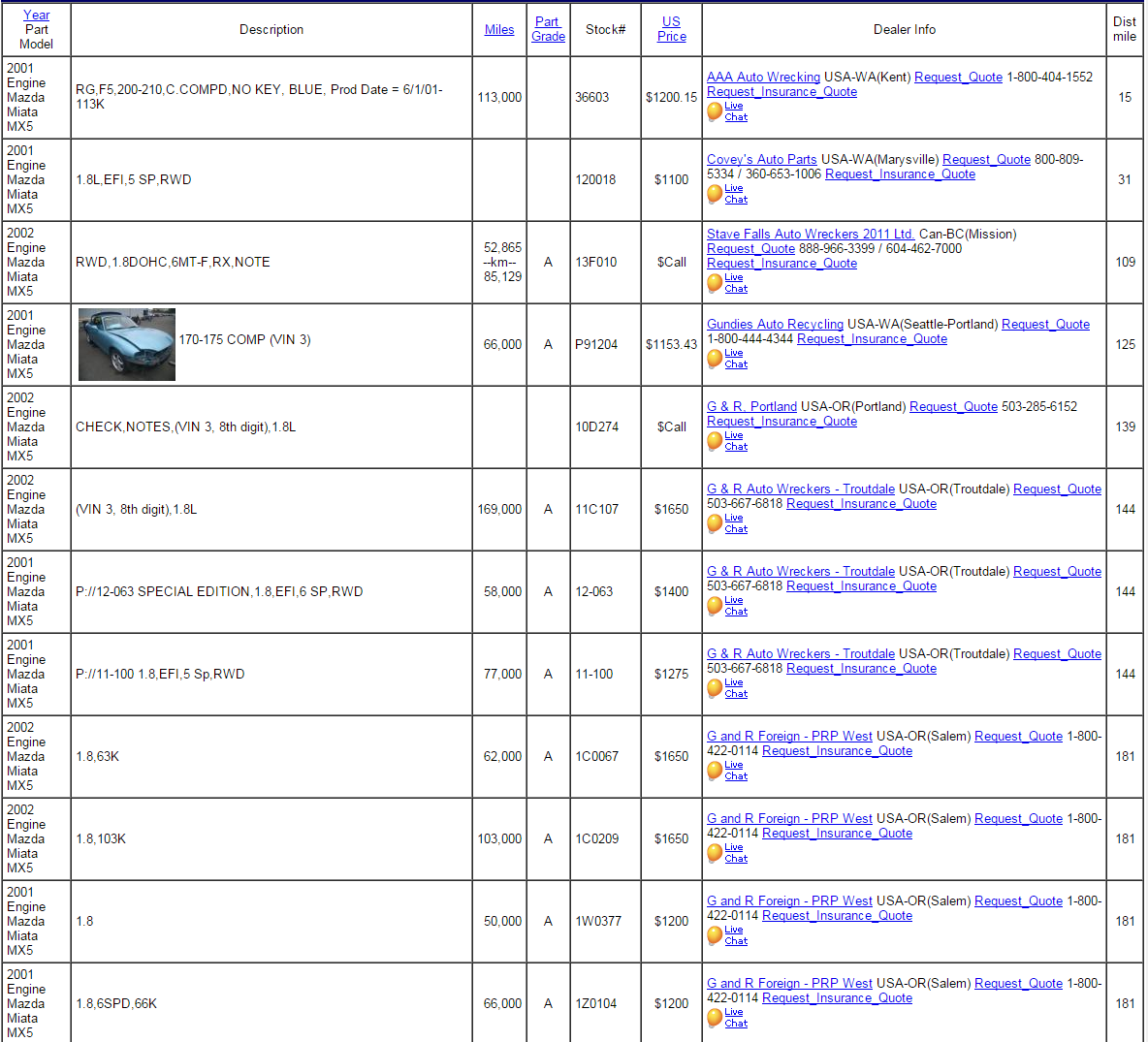Click Live Chat icon in stock 1Z0104 row
Screen dimensions: 1148x1042
click(x=715, y=1018)
